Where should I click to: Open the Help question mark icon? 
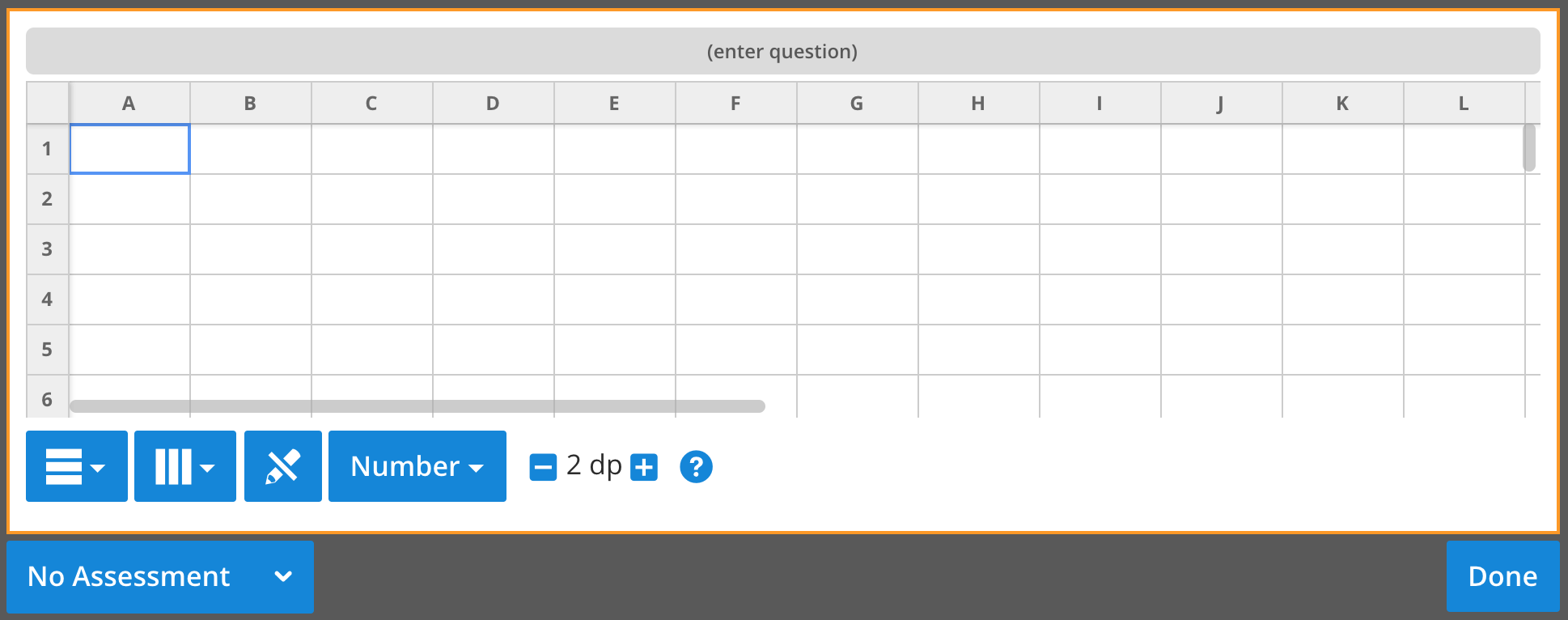coord(696,466)
